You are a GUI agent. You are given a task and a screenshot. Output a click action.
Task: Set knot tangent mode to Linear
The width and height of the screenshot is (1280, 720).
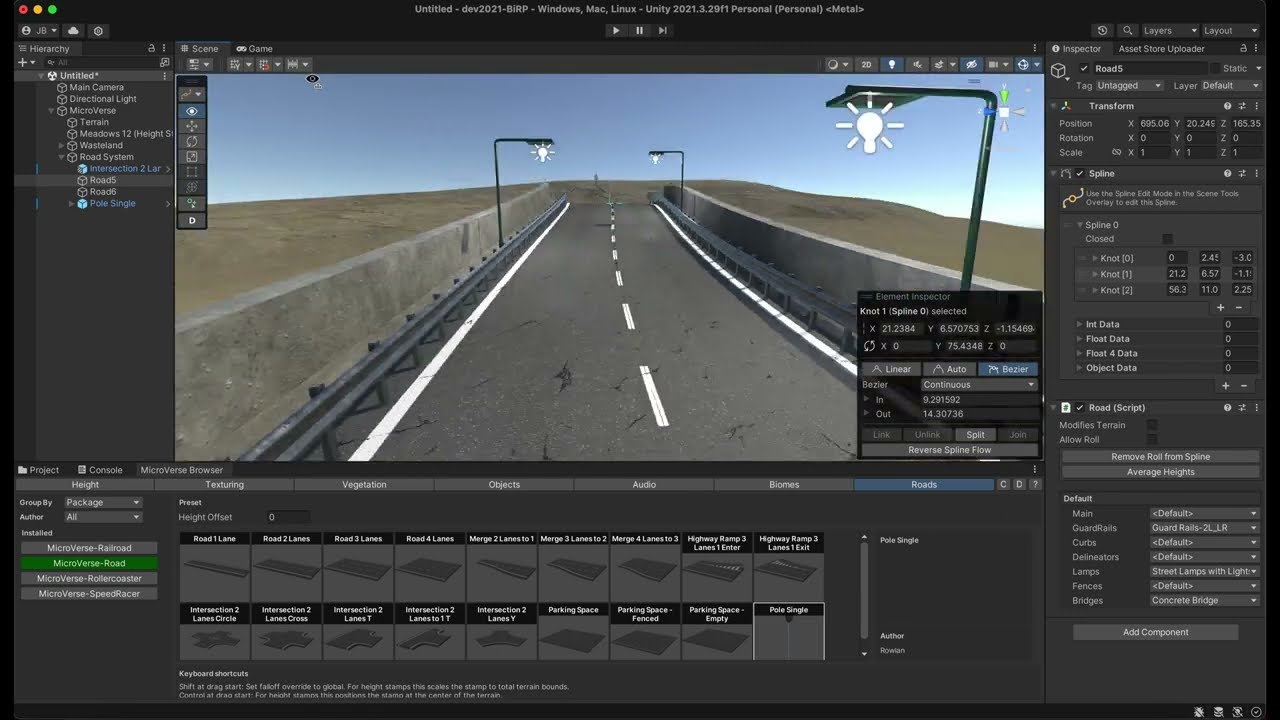click(x=890, y=369)
